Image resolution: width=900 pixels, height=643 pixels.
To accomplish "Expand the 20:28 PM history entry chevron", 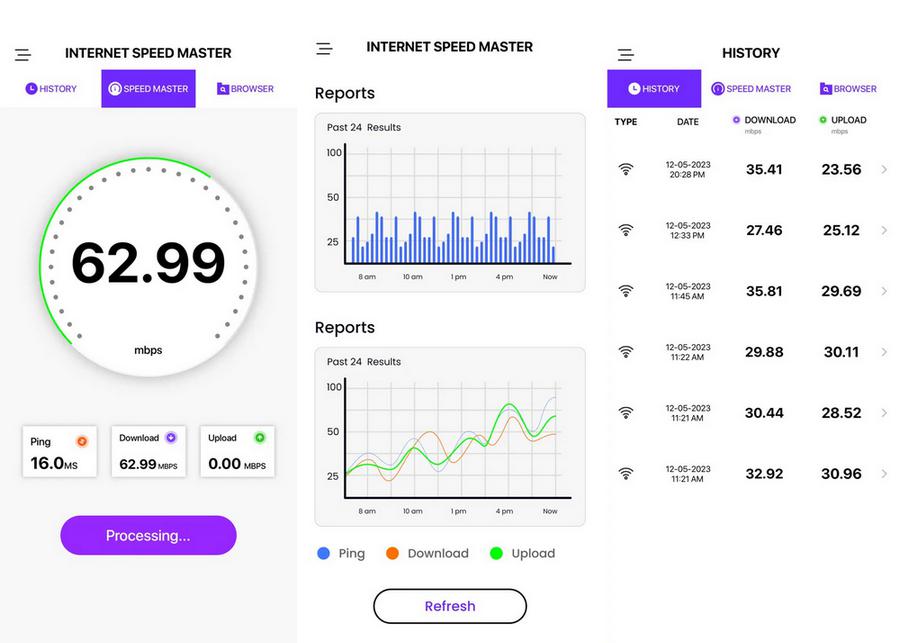I will [884, 169].
